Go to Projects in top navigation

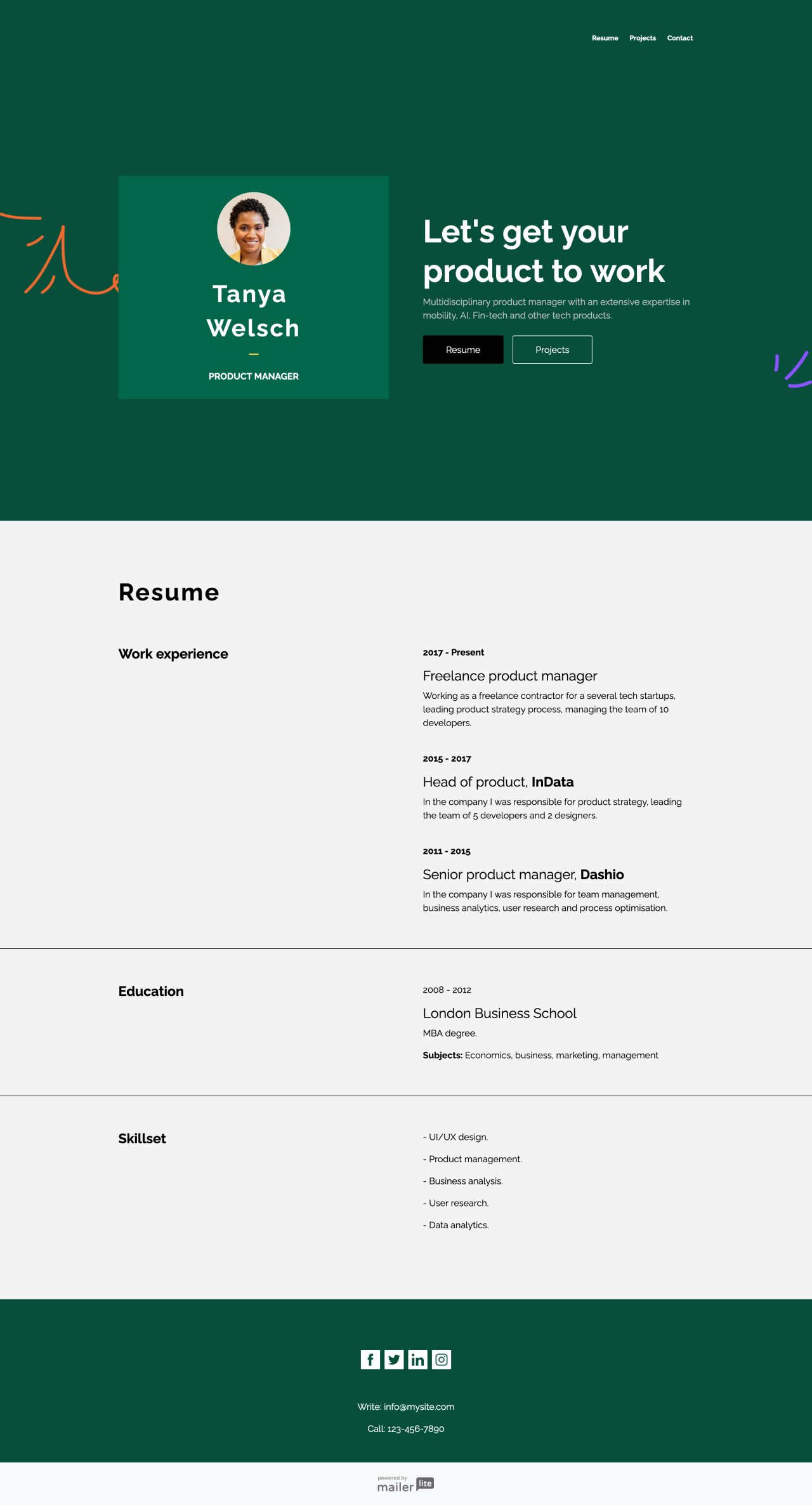point(643,38)
